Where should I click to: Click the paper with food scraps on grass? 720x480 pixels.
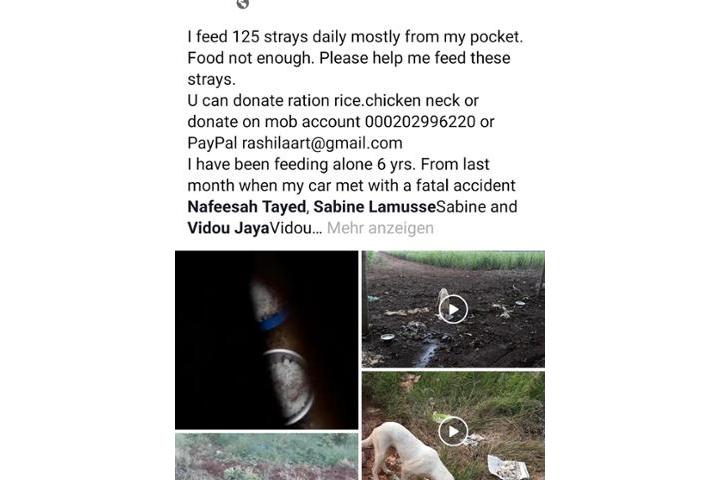point(507,468)
